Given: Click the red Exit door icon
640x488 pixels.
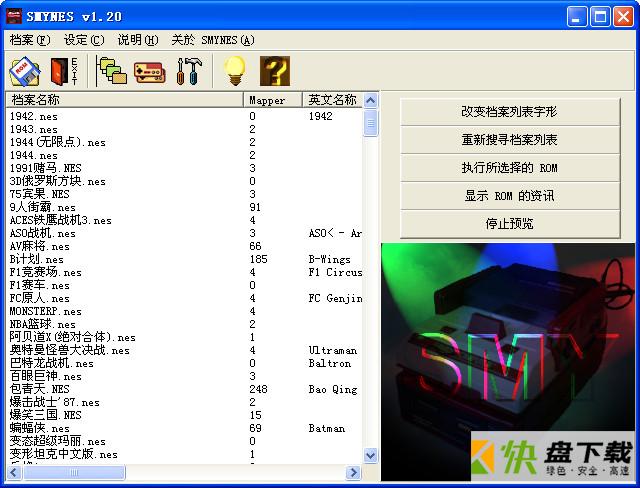Looking at the screenshot, I should 64,71.
